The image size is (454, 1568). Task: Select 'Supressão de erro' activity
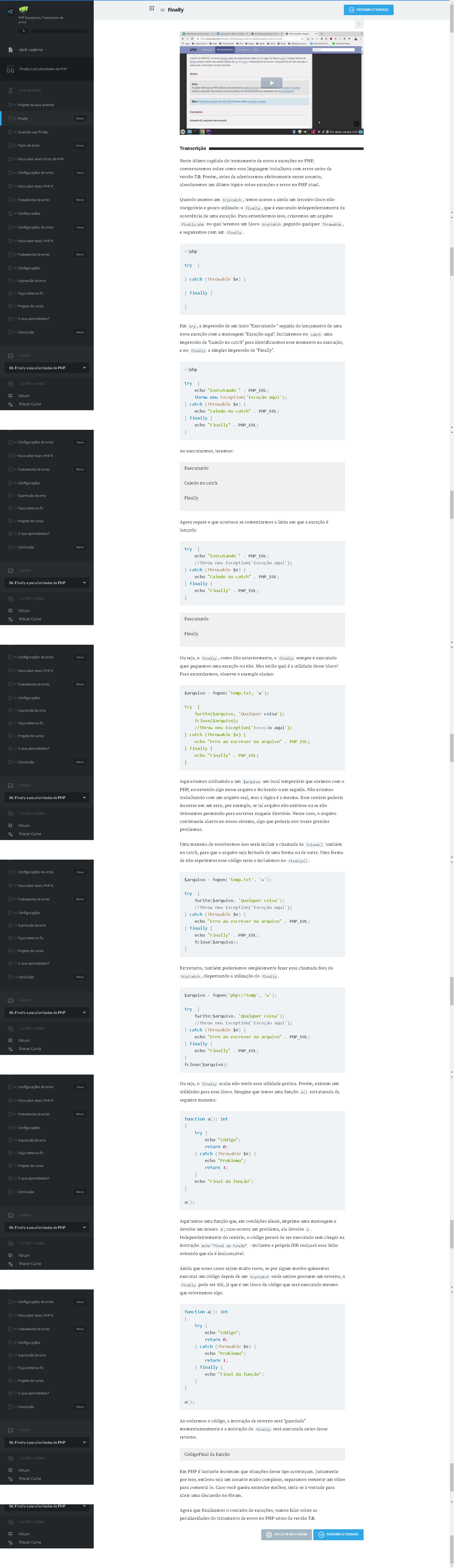point(32,281)
